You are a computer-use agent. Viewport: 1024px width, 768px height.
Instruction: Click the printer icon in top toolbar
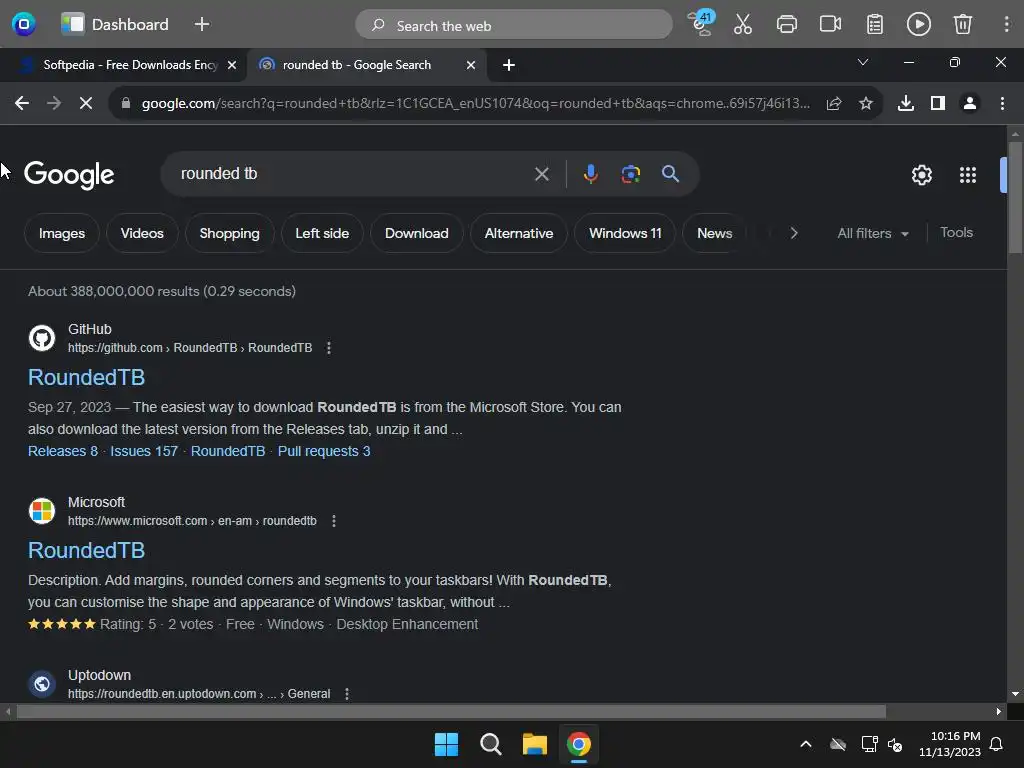click(786, 24)
